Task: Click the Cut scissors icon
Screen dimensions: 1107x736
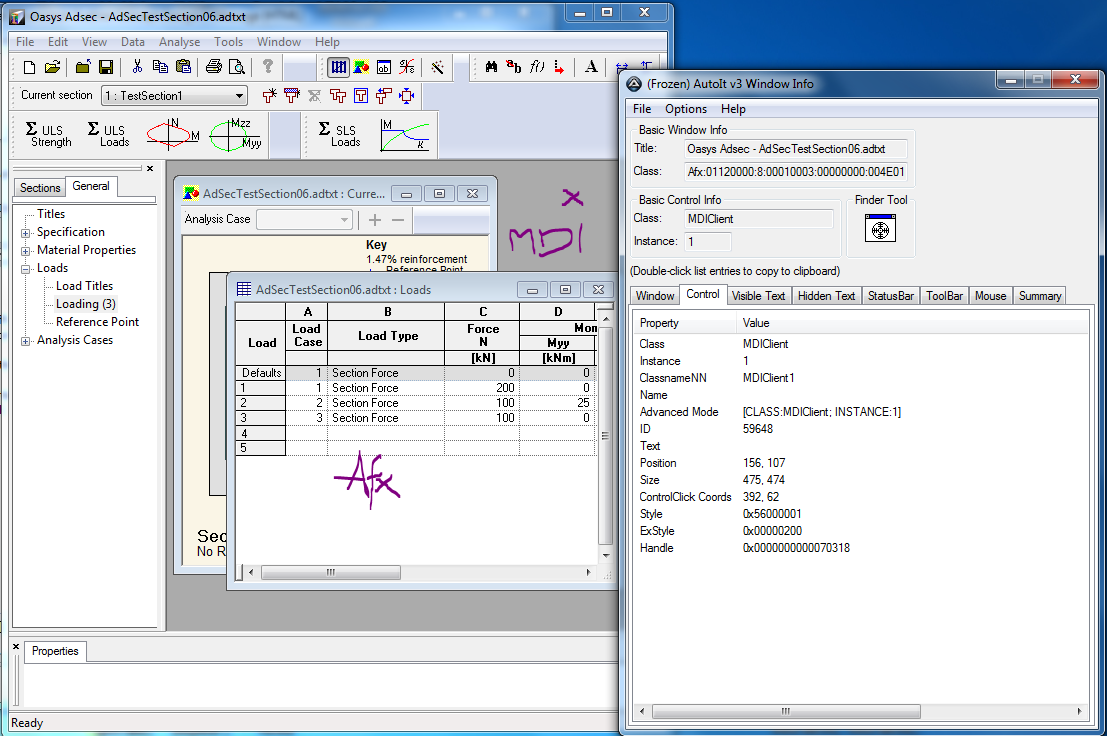Action: [x=137, y=67]
